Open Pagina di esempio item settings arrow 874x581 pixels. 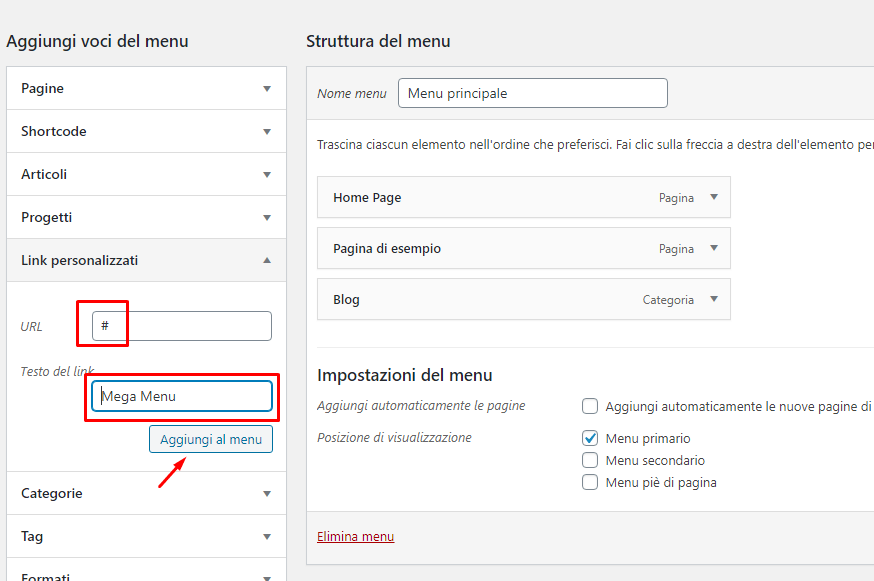pos(714,248)
